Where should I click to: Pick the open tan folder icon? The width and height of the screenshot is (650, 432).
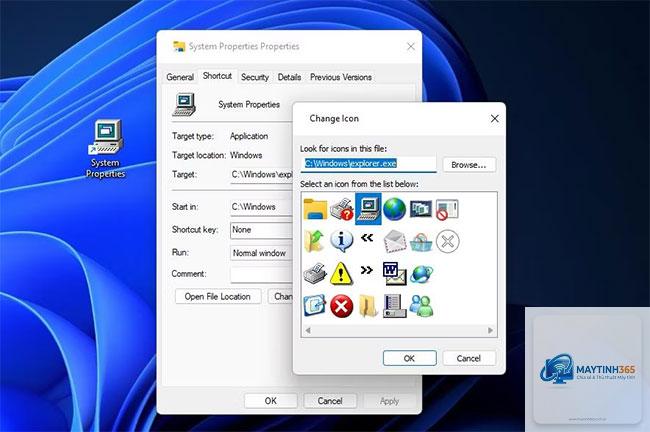368,306
